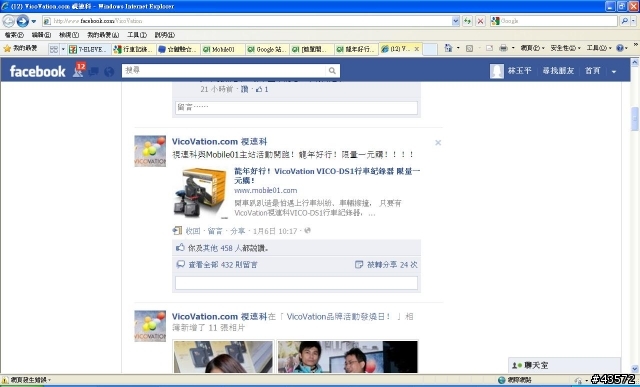Open the 說明(H) menu
This screenshot has height=387, width=640.
click(x=164, y=35)
